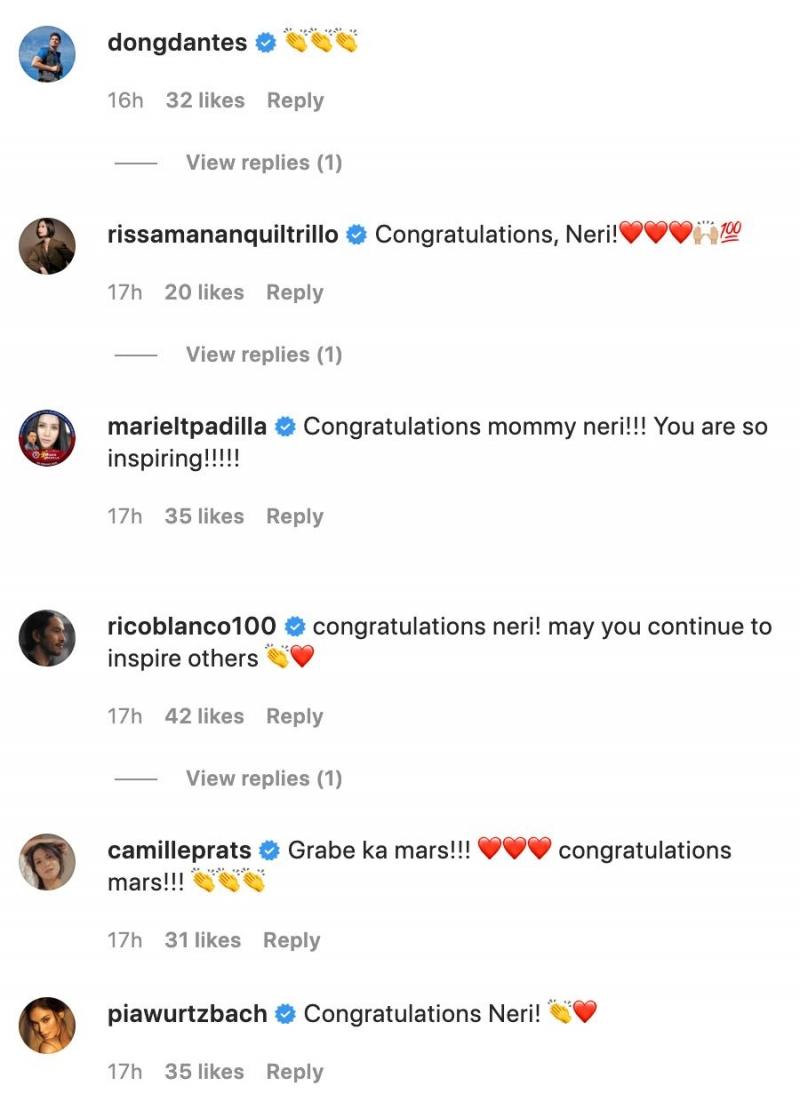Click verified badge next to ricoblanco100

tap(294, 627)
